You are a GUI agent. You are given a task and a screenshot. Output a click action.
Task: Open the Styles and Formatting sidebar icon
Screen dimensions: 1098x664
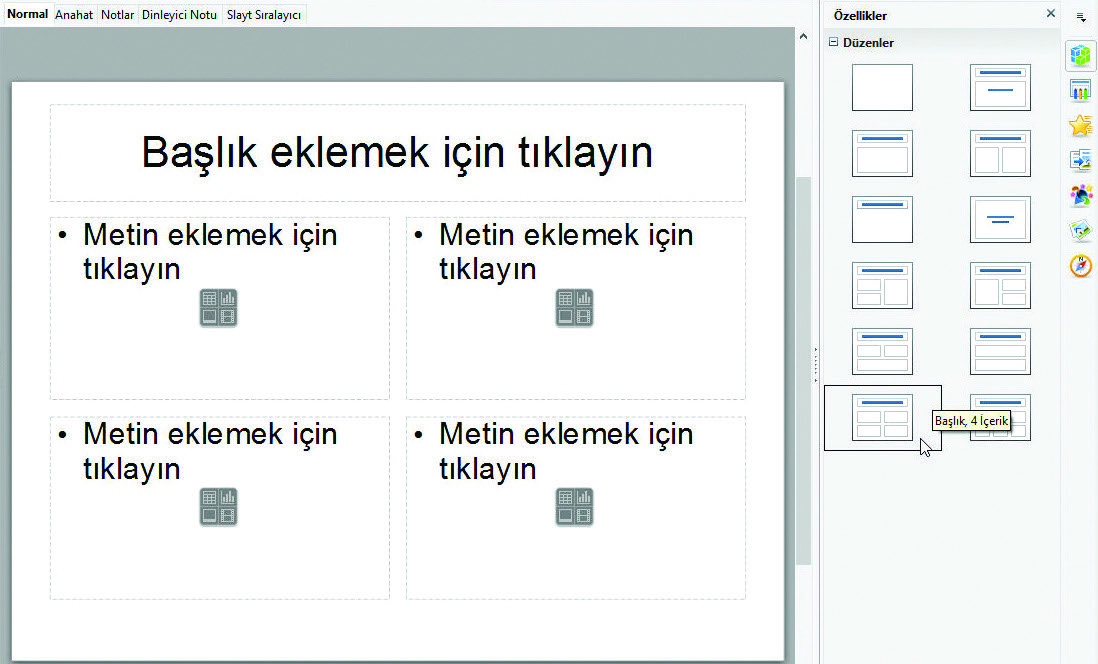coord(1080,196)
